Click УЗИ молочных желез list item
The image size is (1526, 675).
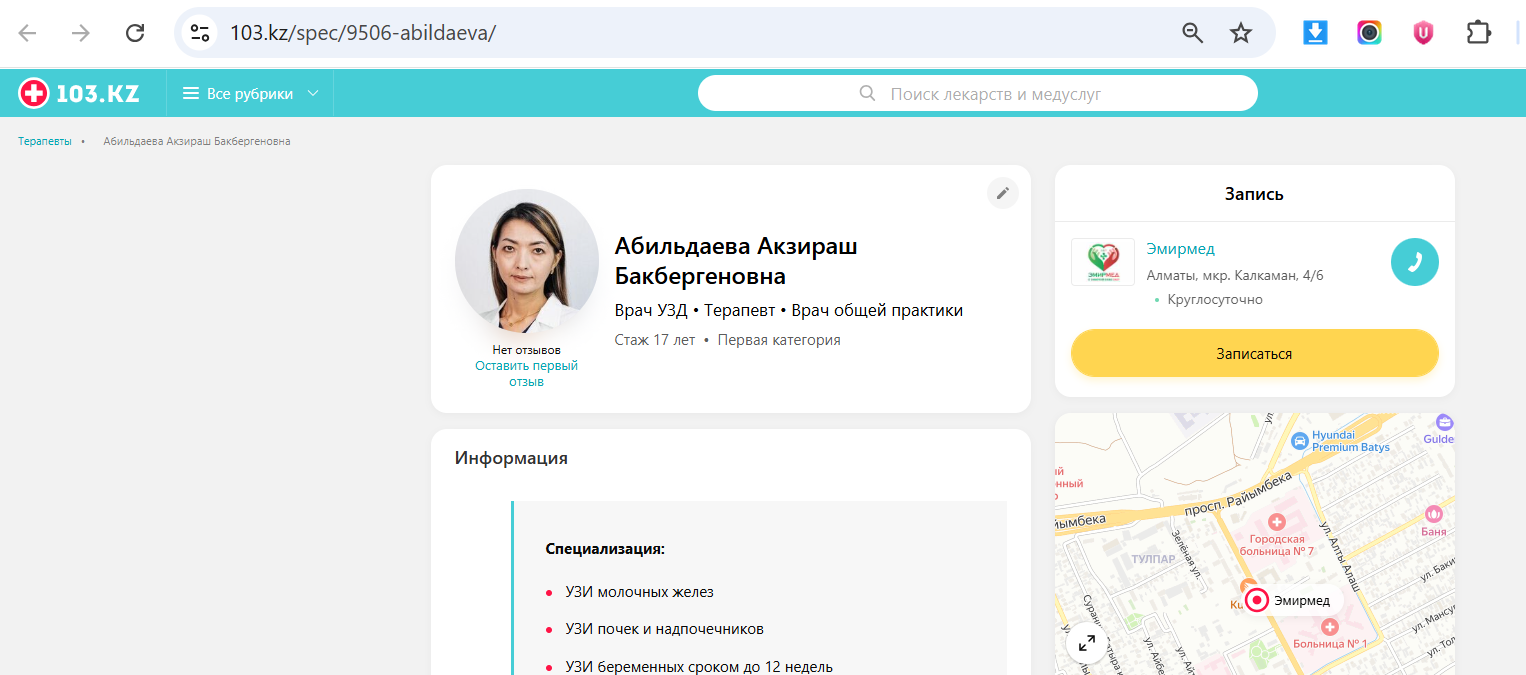[639, 592]
